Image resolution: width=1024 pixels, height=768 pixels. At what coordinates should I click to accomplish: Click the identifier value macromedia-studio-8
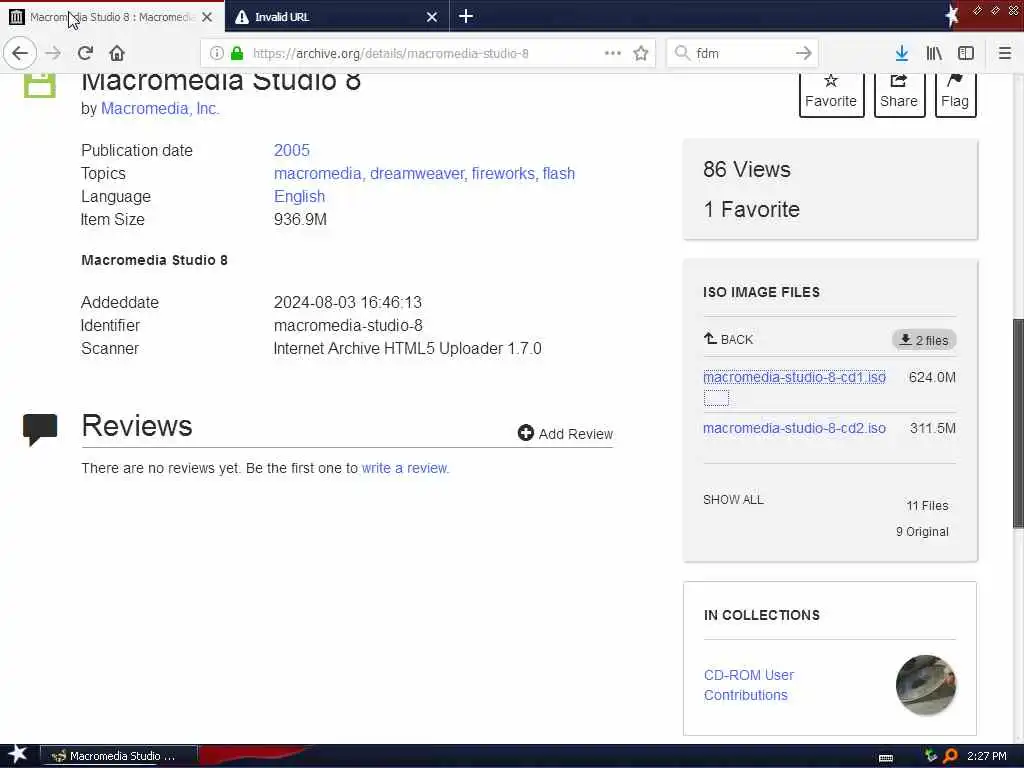point(348,325)
